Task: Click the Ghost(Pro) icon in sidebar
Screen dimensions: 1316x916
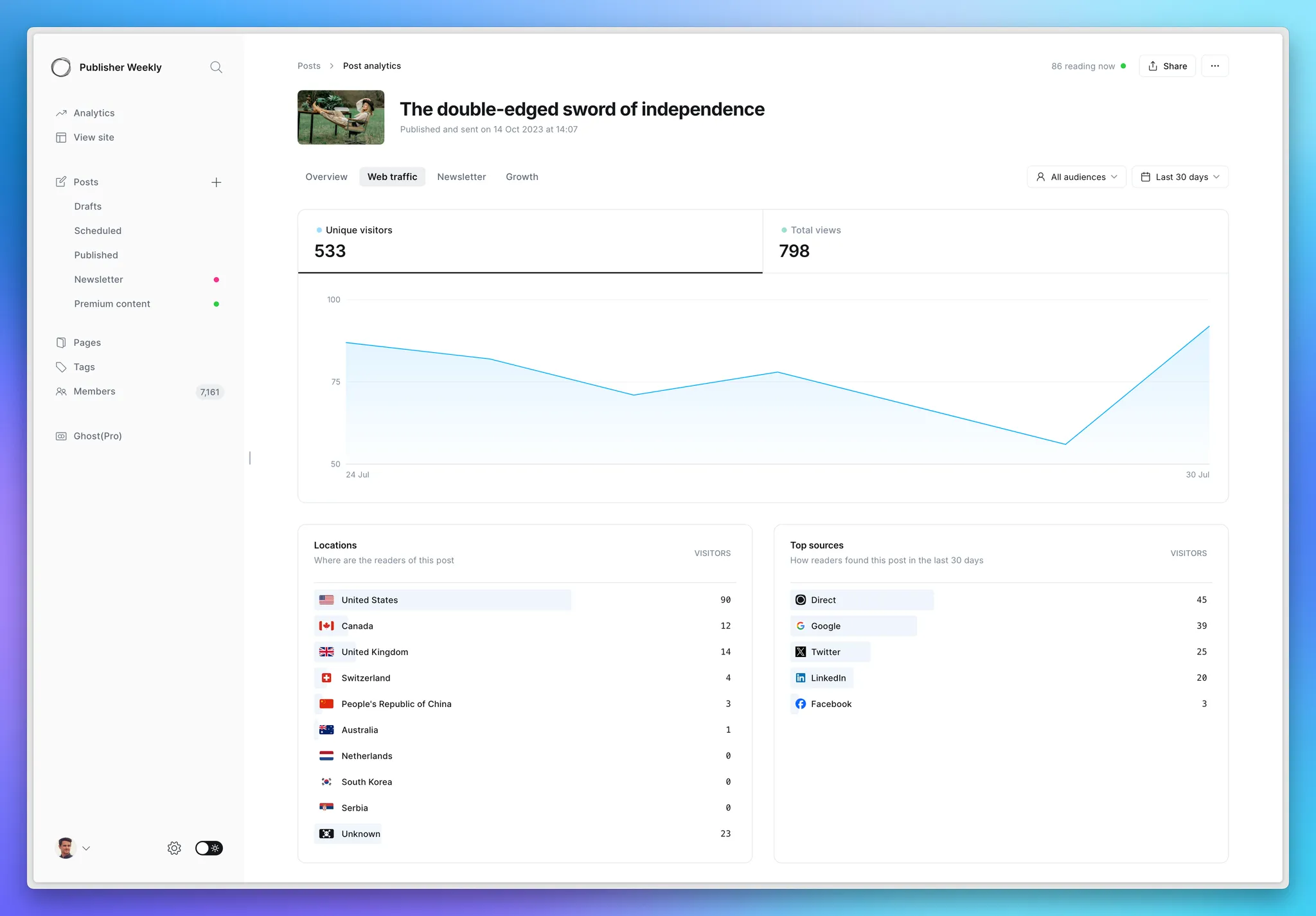Action: [61, 436]
